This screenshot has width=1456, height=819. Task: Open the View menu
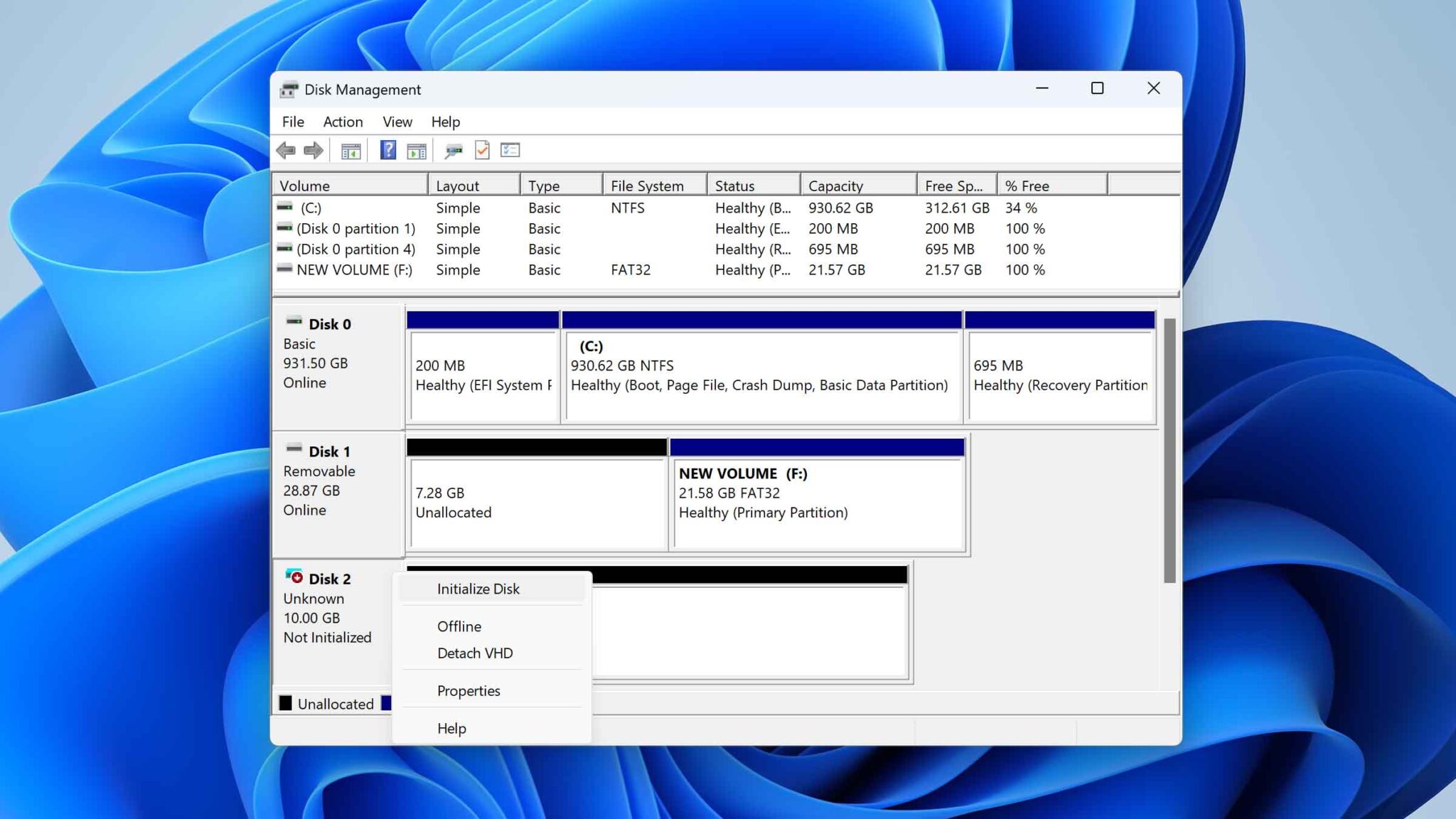(397, 122)
